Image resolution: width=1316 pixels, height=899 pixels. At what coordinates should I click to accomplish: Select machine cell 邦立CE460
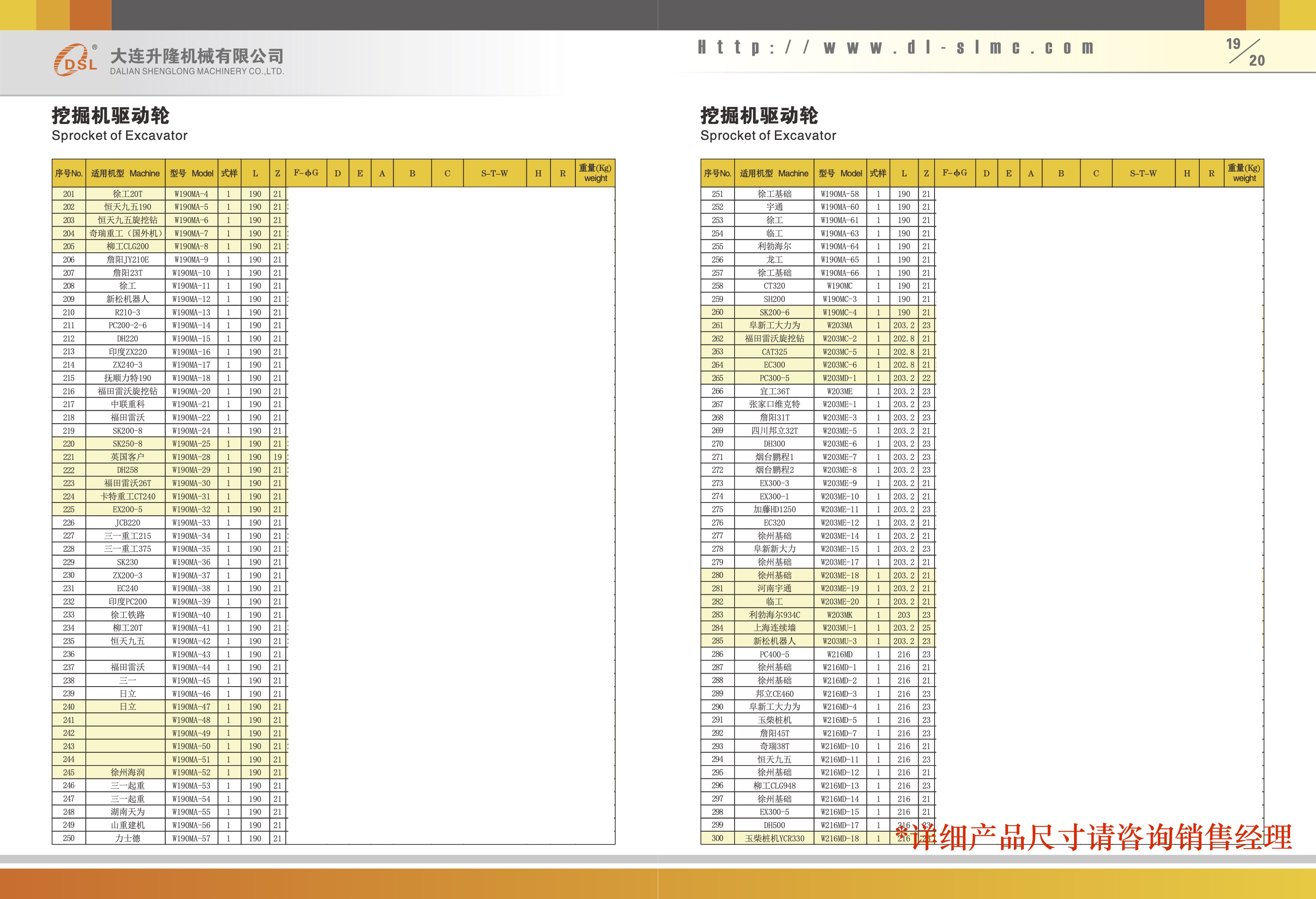click(774, 694)
